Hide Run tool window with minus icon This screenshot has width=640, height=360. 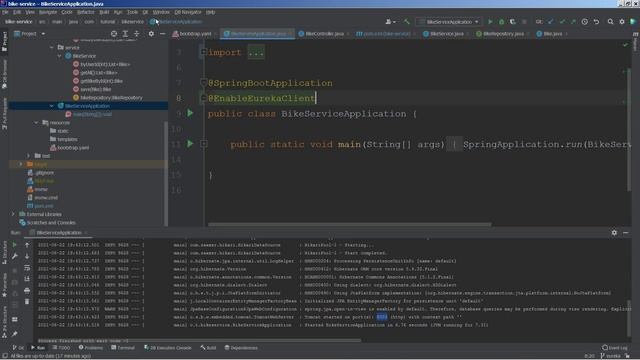[625, 233]
